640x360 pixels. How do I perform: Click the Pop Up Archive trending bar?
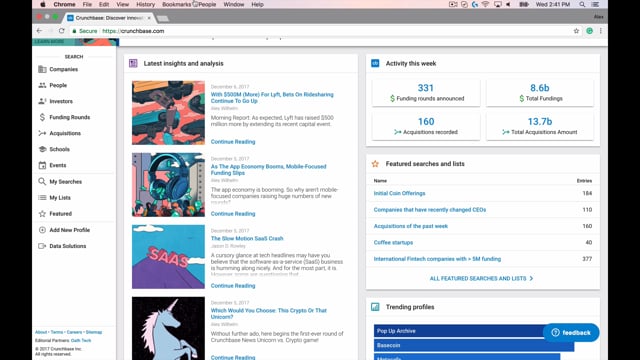click(x=460, y=331)
